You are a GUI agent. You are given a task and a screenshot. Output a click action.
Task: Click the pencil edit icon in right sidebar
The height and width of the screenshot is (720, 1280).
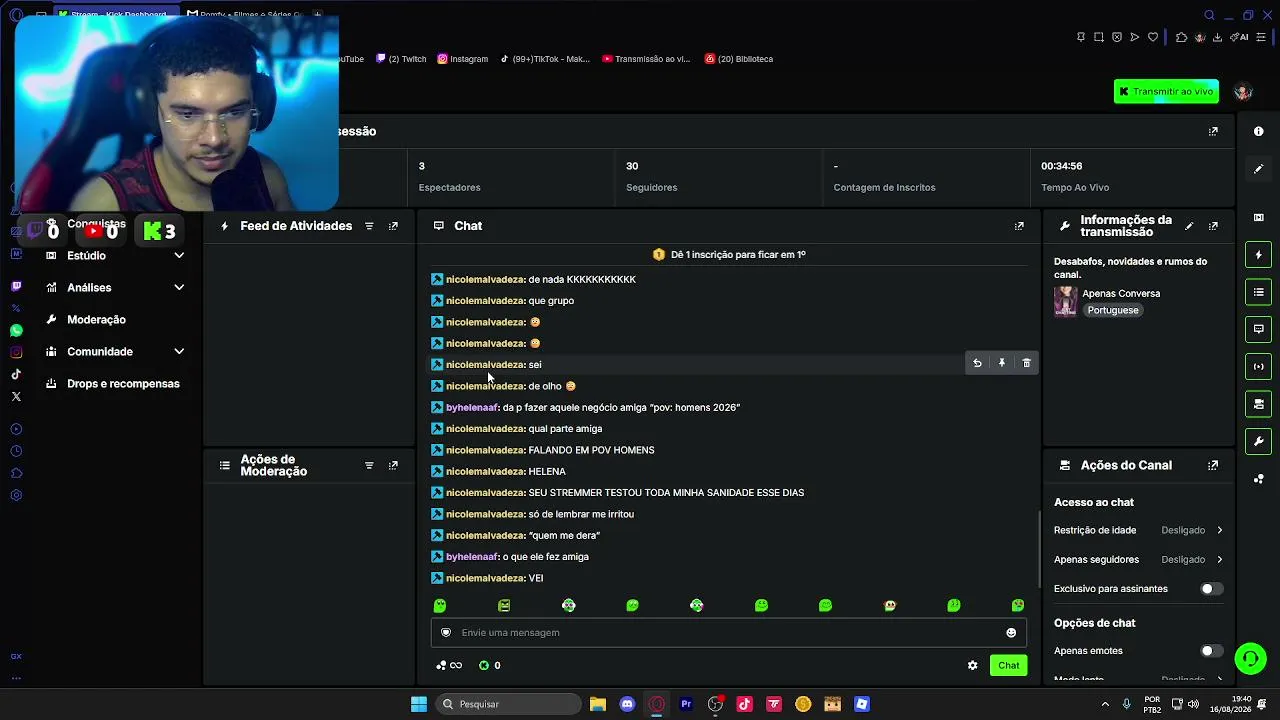point(1258,169)
